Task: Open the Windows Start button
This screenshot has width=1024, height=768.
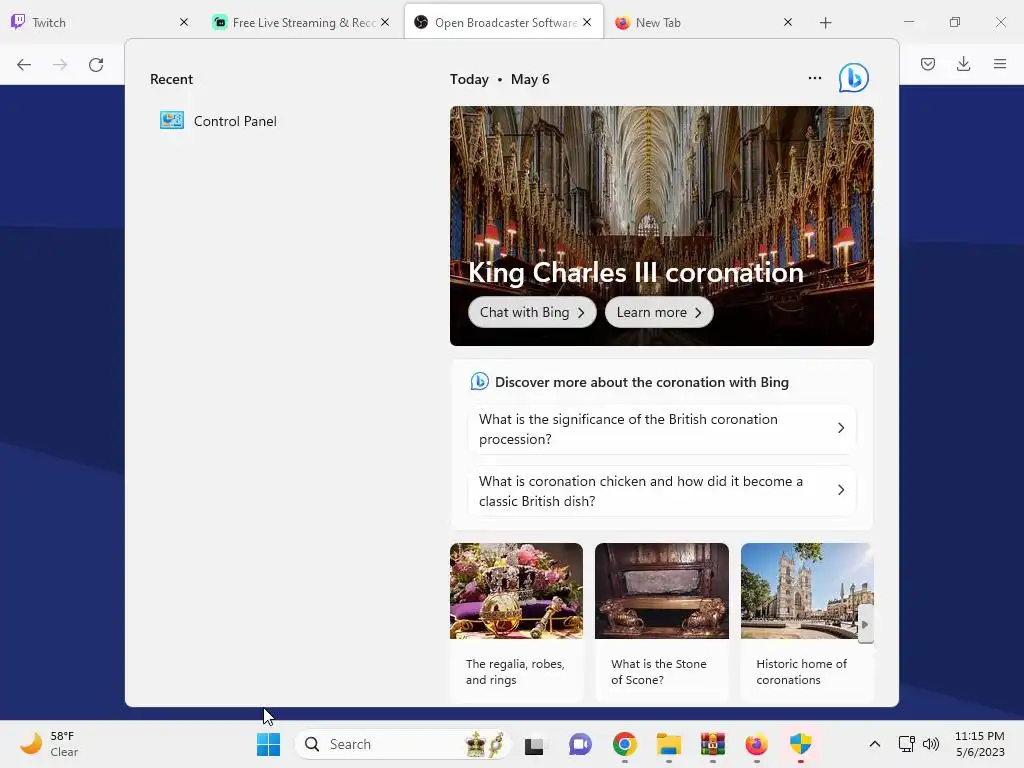Action: coord(268,744)
